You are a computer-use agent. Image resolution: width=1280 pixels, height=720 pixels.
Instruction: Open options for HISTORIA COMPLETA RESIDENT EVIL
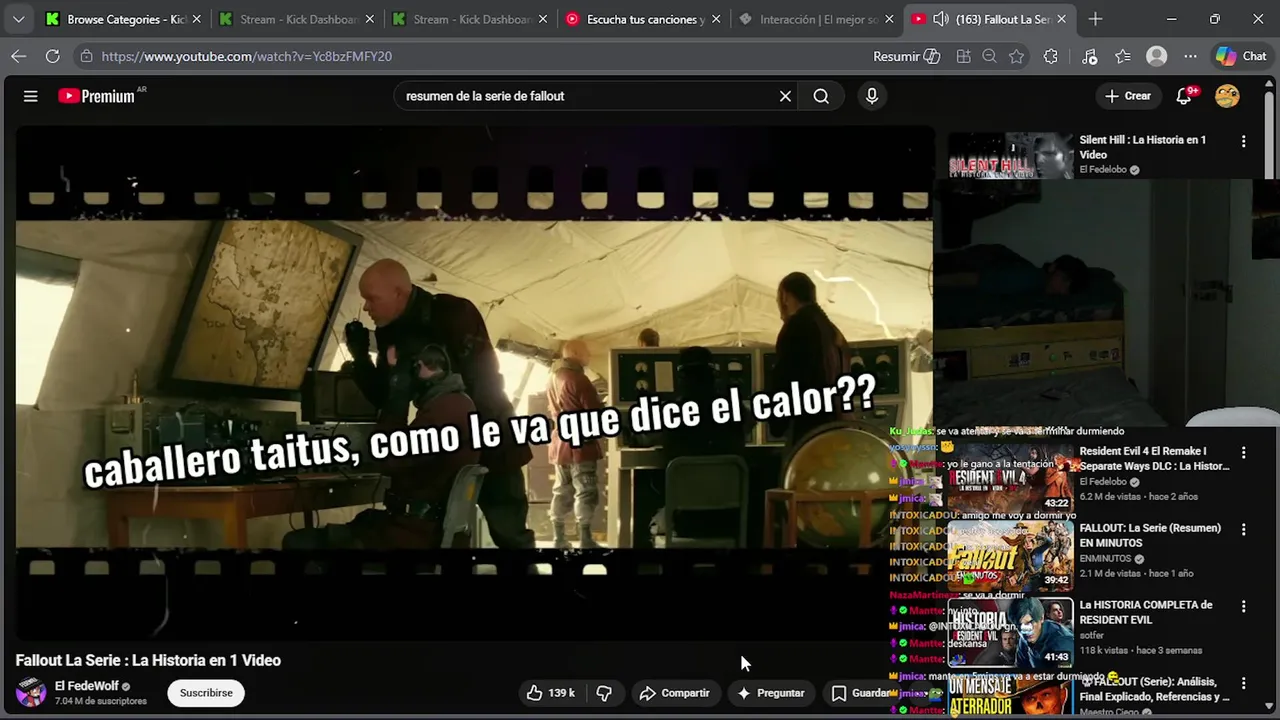click(1243, 606)
